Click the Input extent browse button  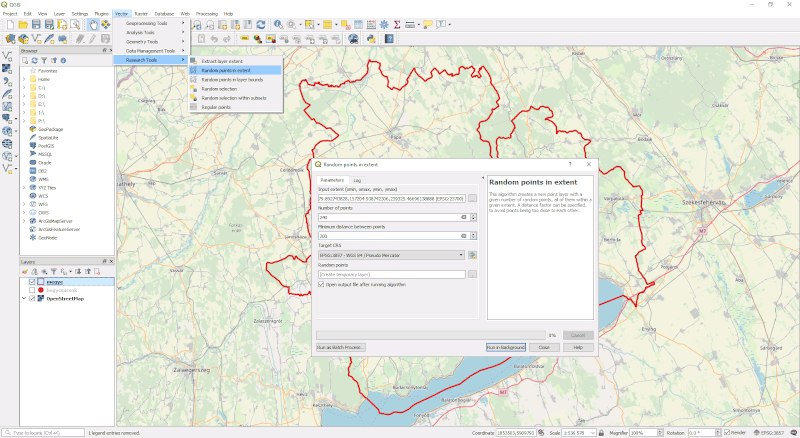coord(472,199)
